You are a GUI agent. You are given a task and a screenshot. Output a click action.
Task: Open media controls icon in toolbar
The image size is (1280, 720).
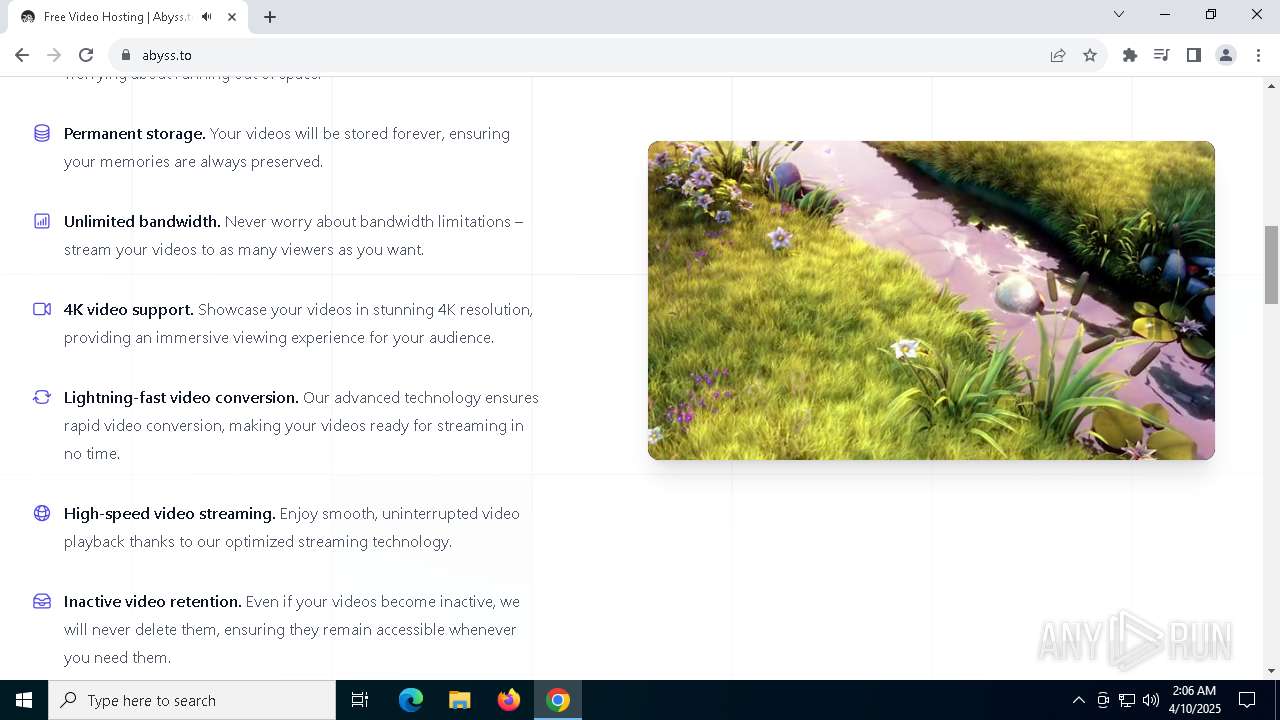1162,55
